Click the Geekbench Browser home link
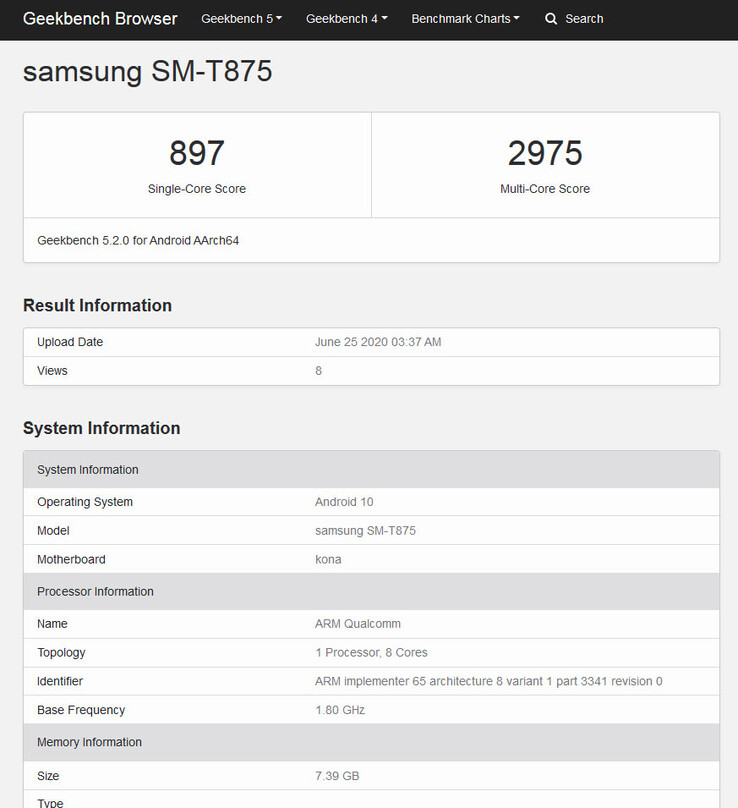The width and height of the screenshot is (738, 808). pyautogui.click(x=100, y=18)
